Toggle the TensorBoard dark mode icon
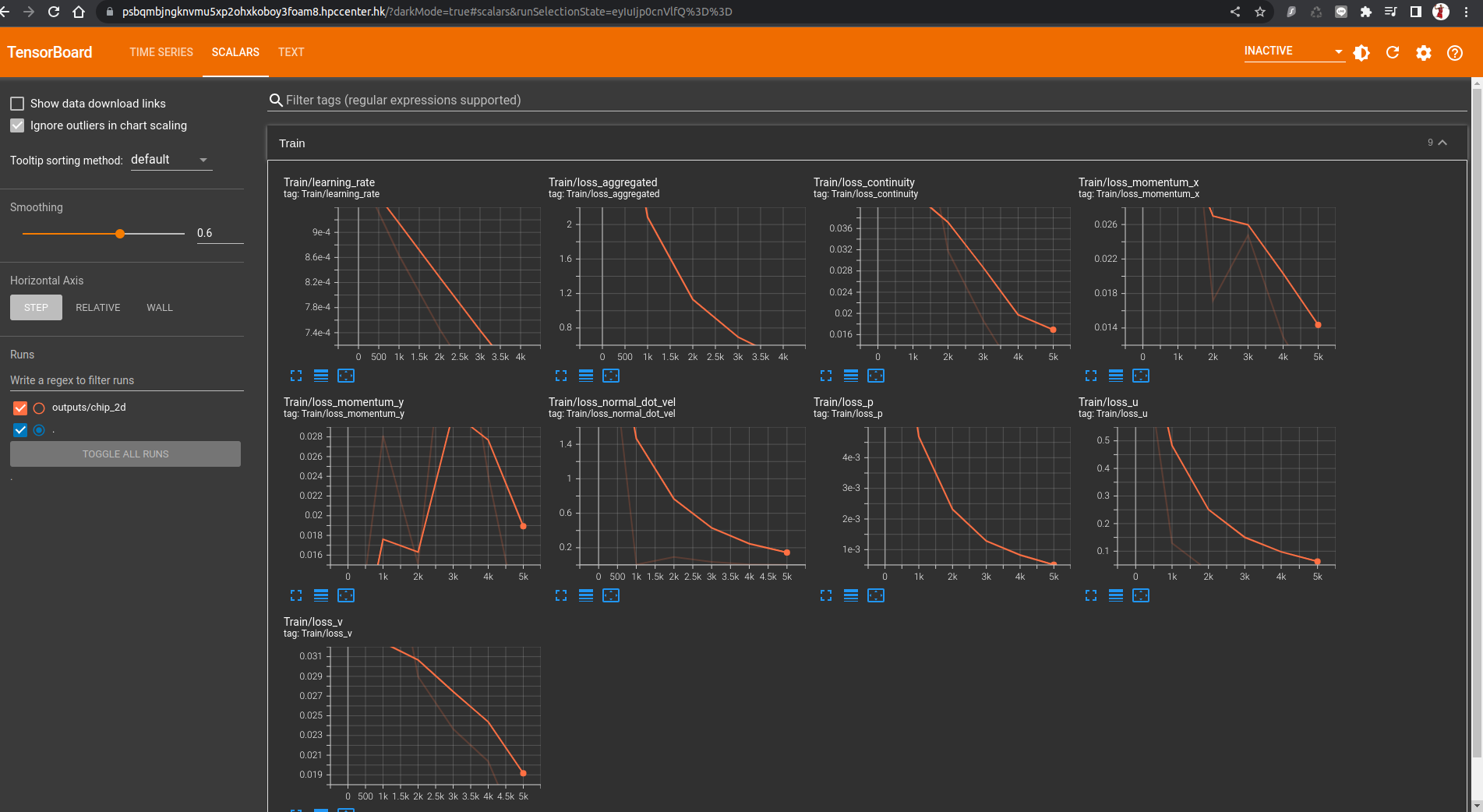This screenshot has height=812, width=1483. (1361, 53)
